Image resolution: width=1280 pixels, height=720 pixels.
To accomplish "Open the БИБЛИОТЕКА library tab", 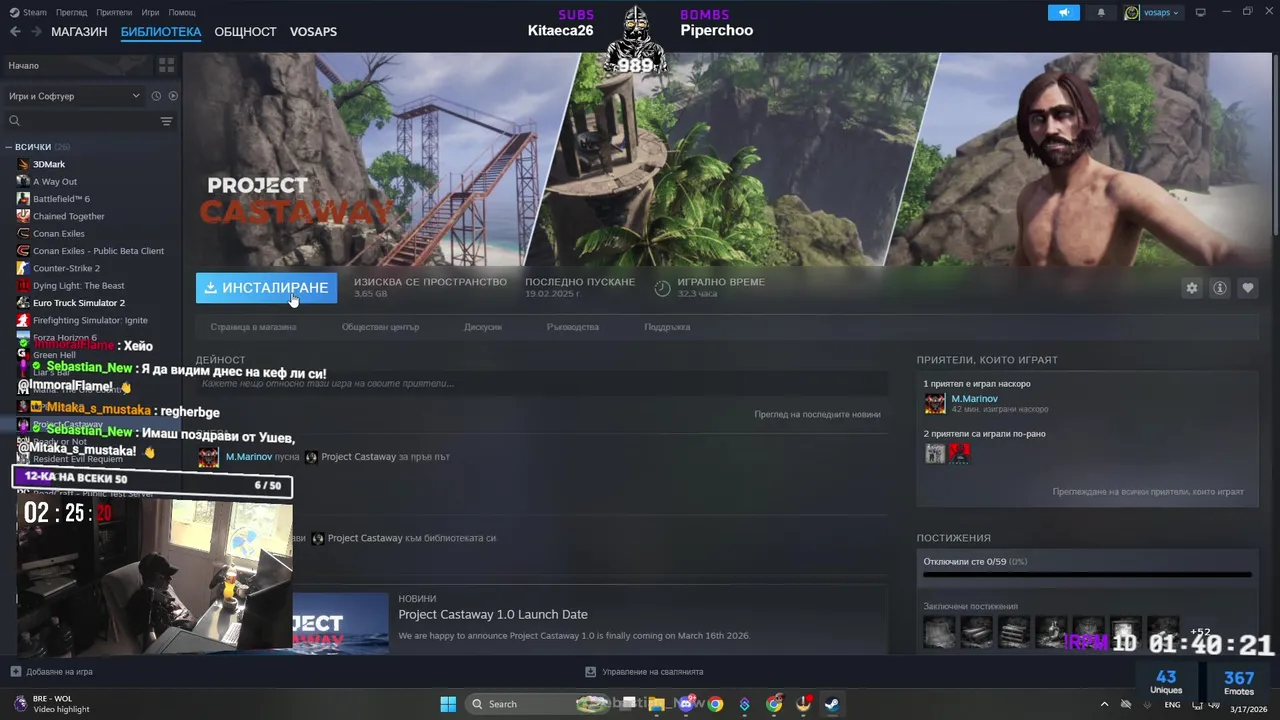I will click(161, 32).
